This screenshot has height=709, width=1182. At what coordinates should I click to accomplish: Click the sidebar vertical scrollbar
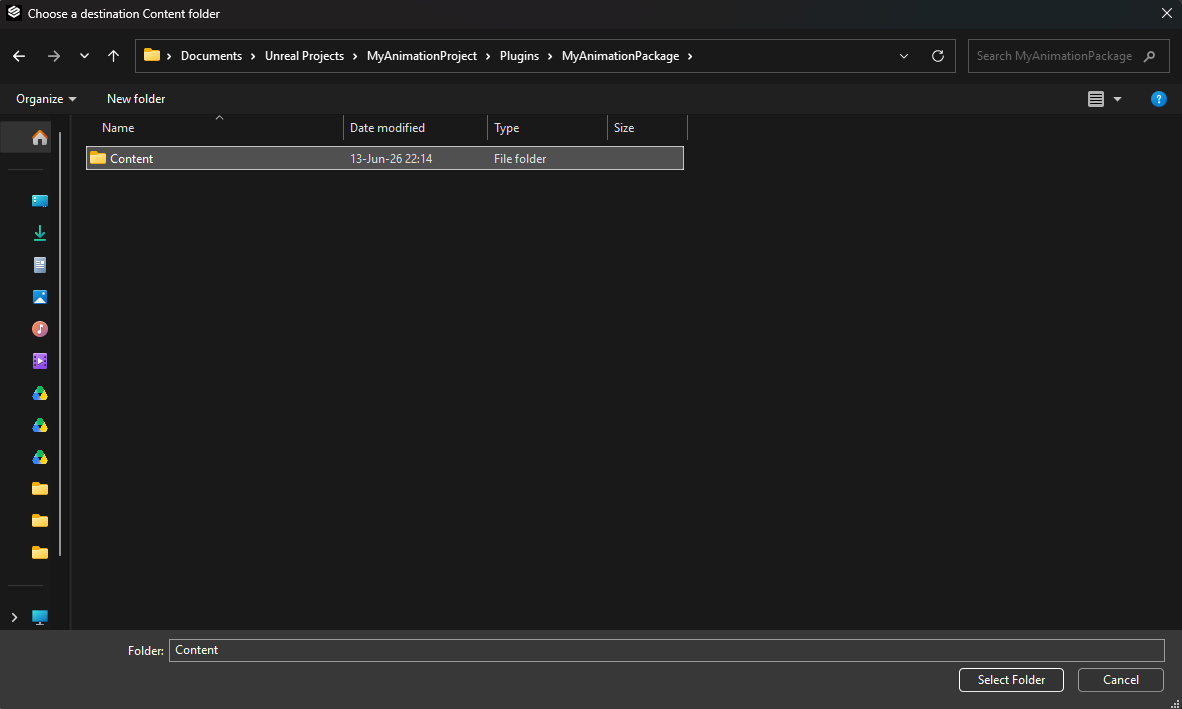60,343
